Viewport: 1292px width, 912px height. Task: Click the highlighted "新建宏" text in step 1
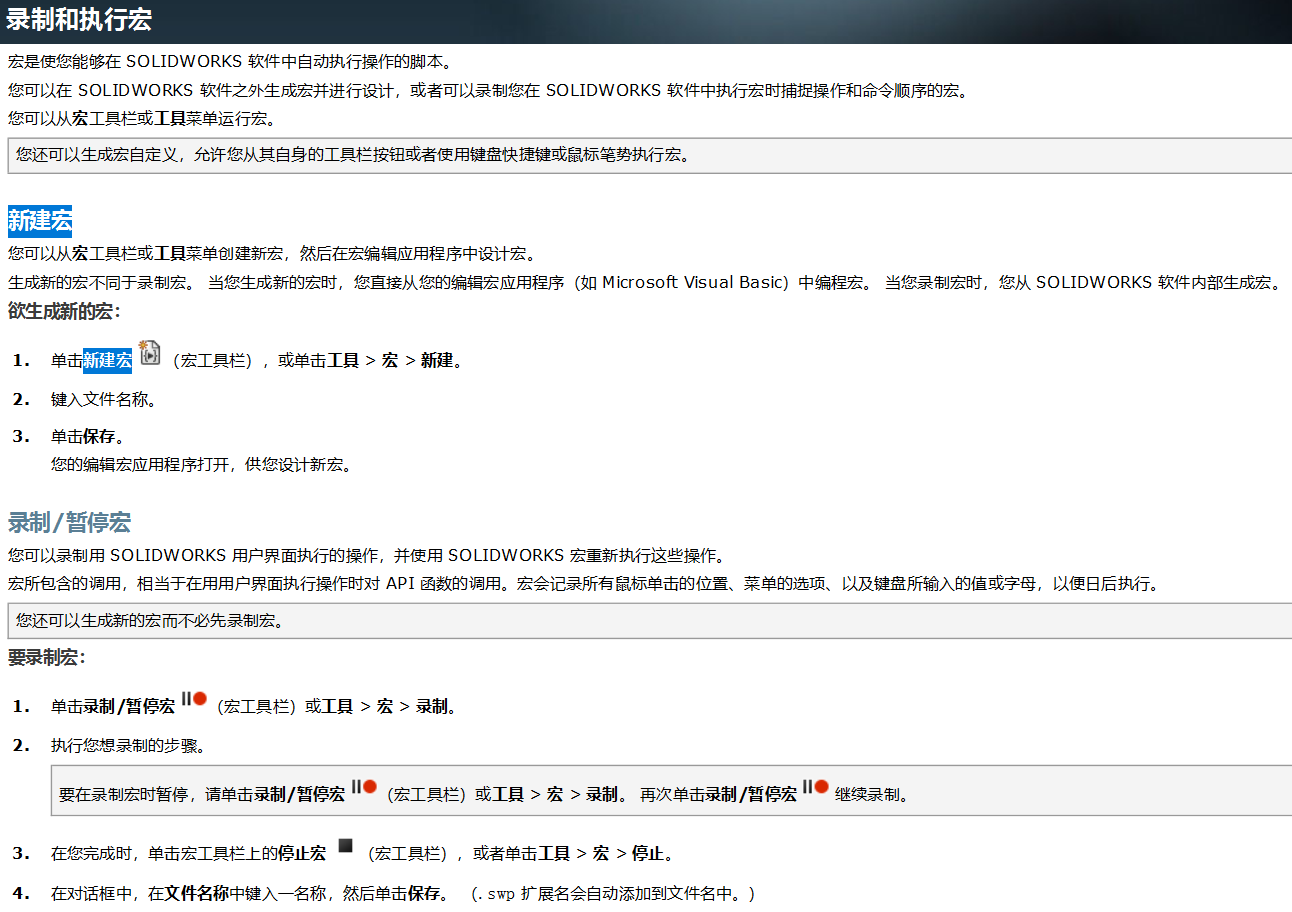(107, 361)
